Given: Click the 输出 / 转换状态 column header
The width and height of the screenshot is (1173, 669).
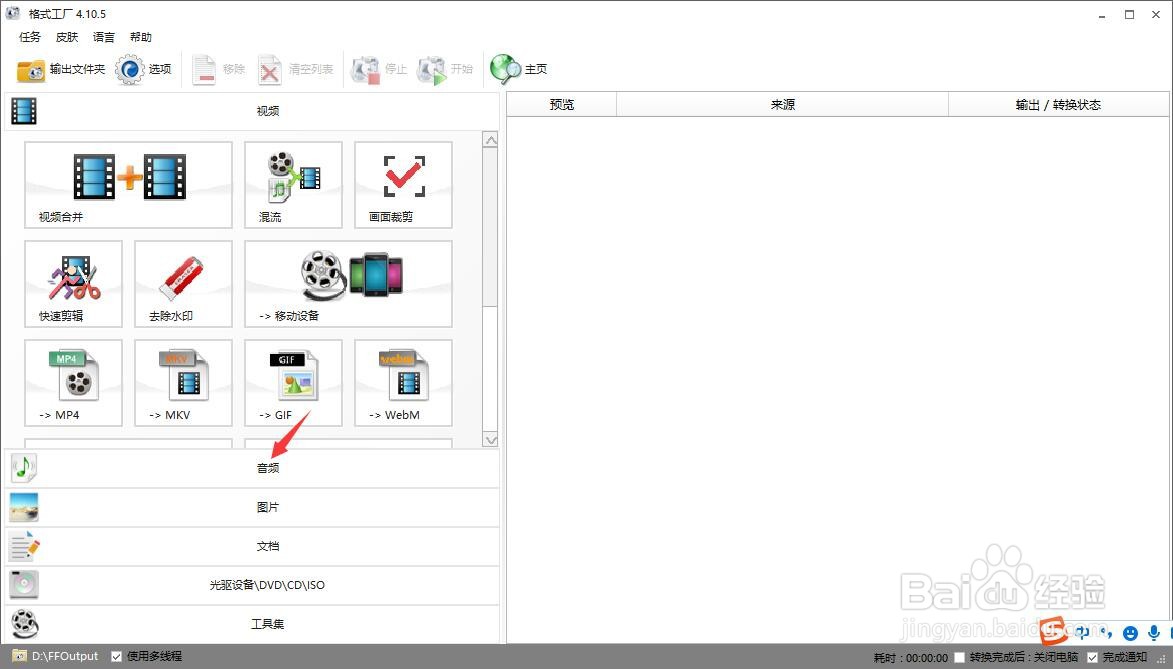Looking at the screenshot, I should tap(1059, 105).
